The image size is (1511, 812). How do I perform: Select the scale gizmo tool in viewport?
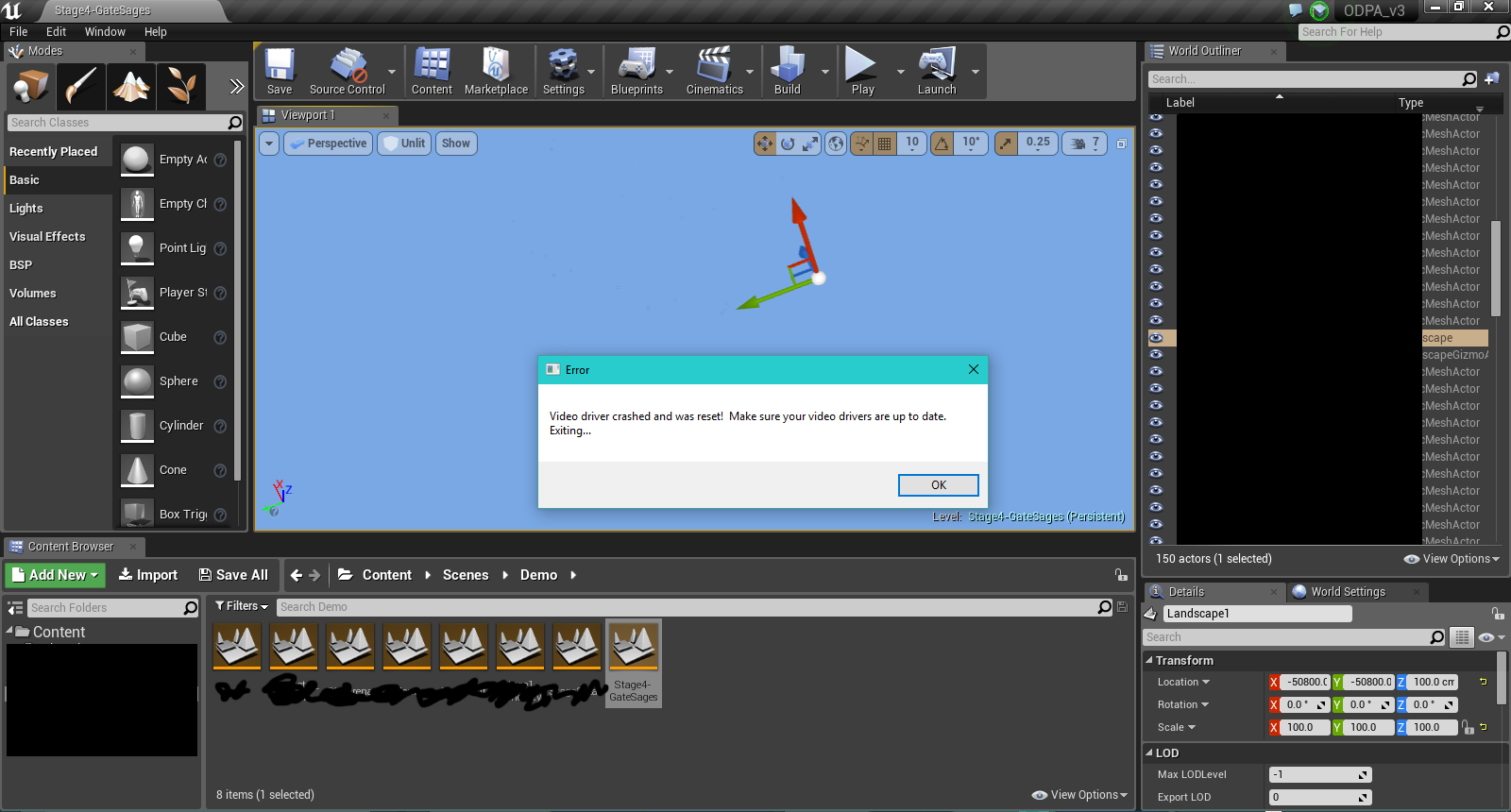(x=810, y=144)
